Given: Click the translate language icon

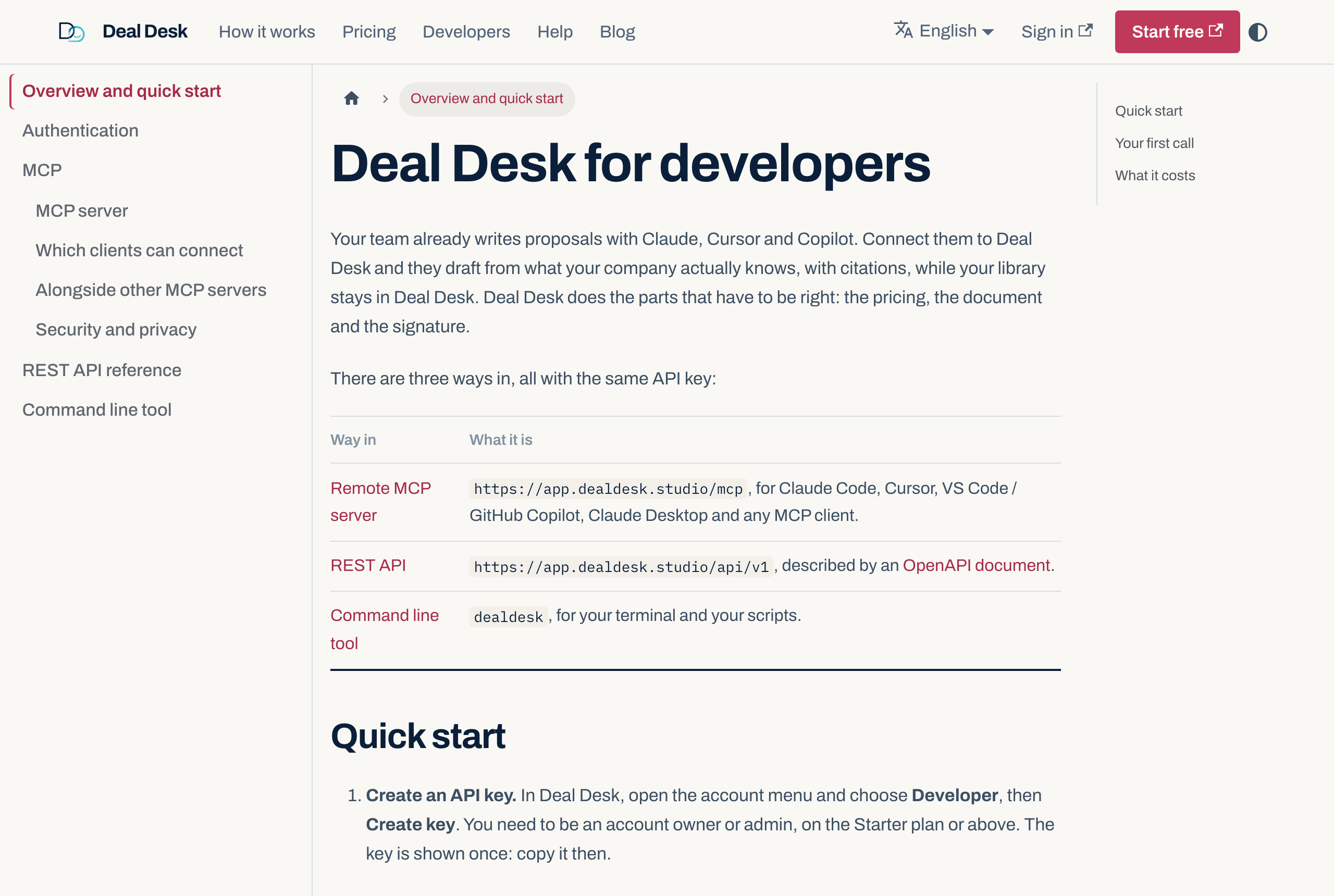Looking at the screenshot, I should 903,30.
